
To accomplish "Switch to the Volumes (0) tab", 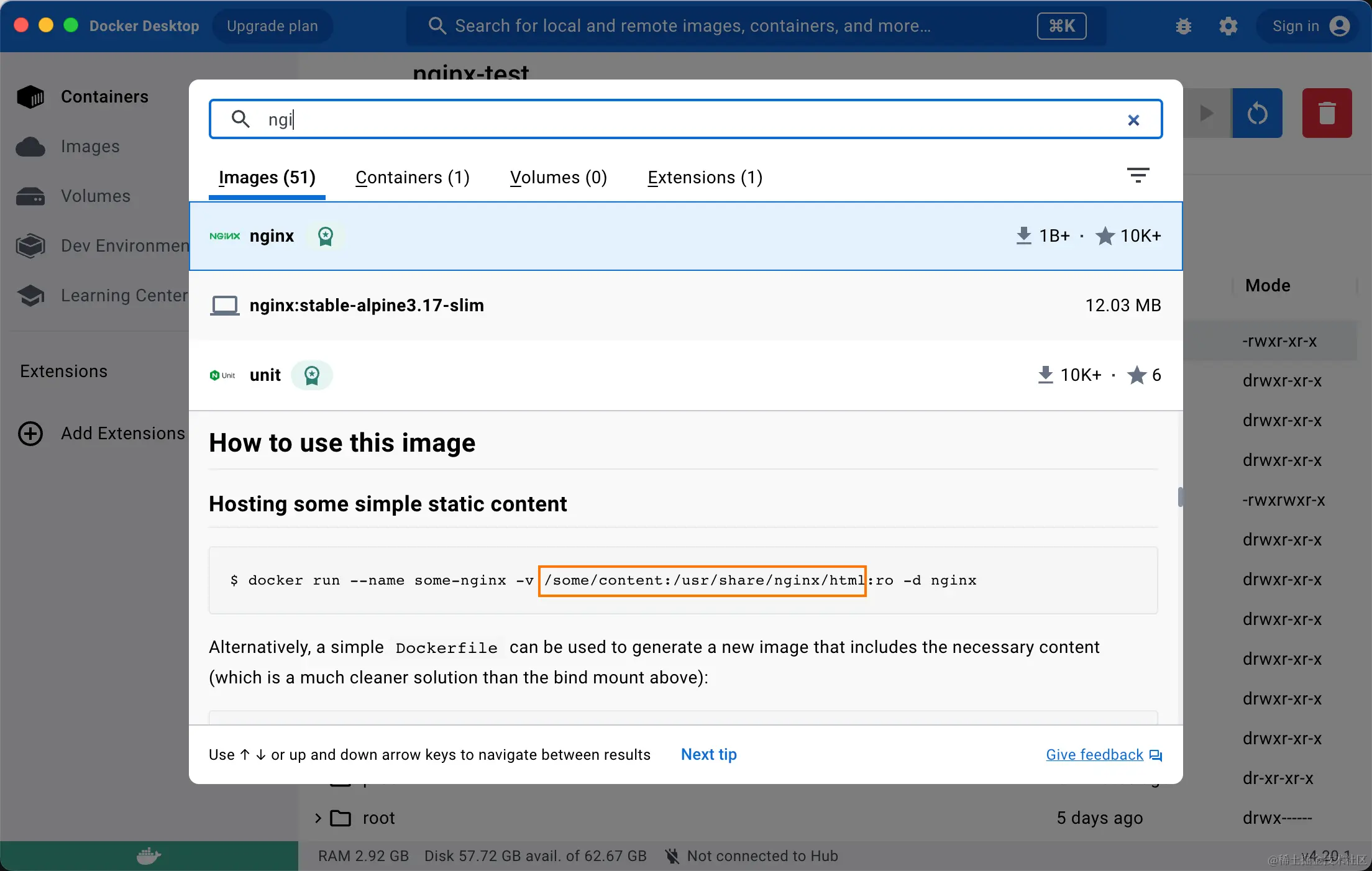I will (558, 178).
